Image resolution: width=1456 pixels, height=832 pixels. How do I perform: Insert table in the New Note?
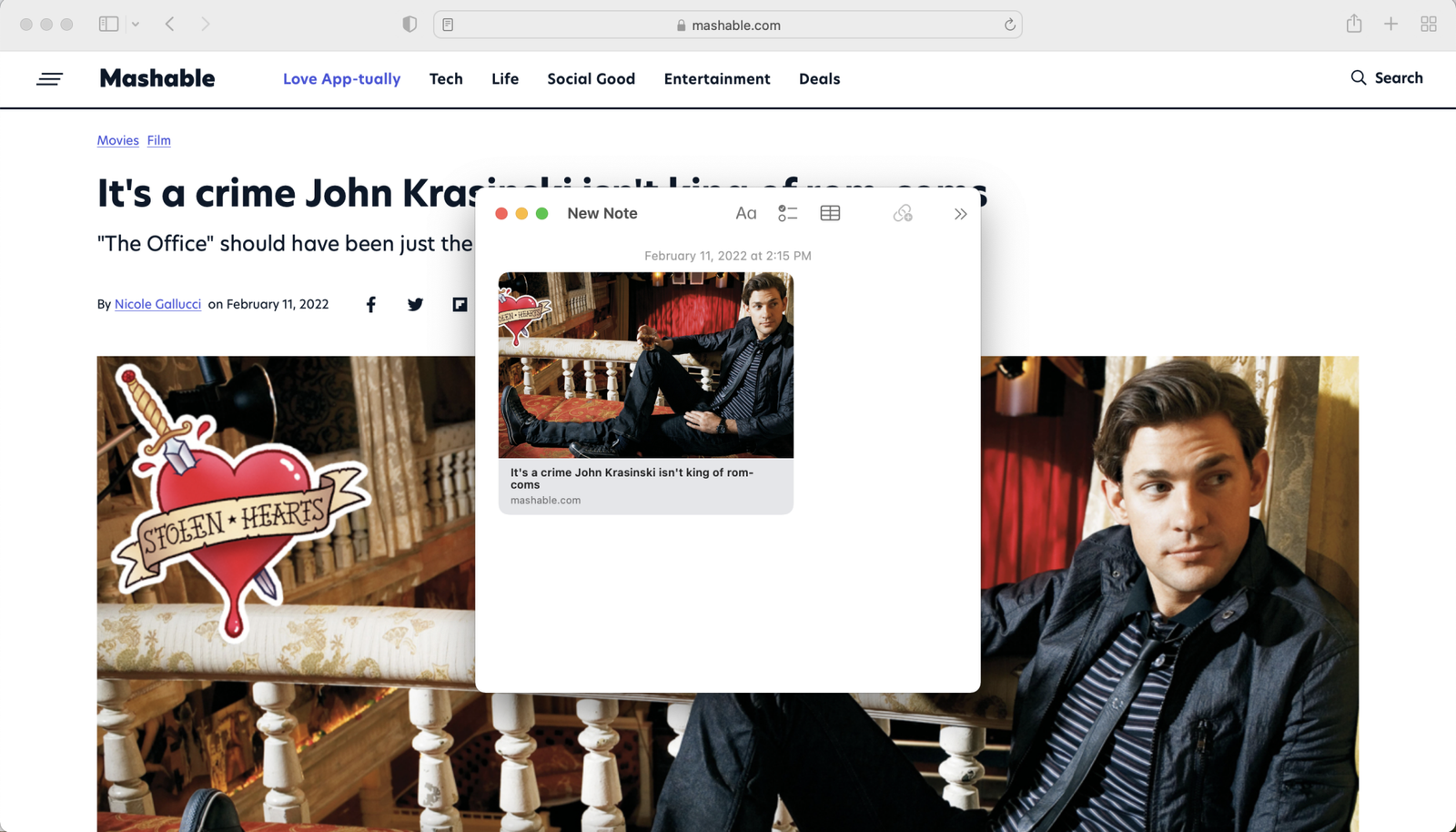pyautogui.click(x=830, y=213)
